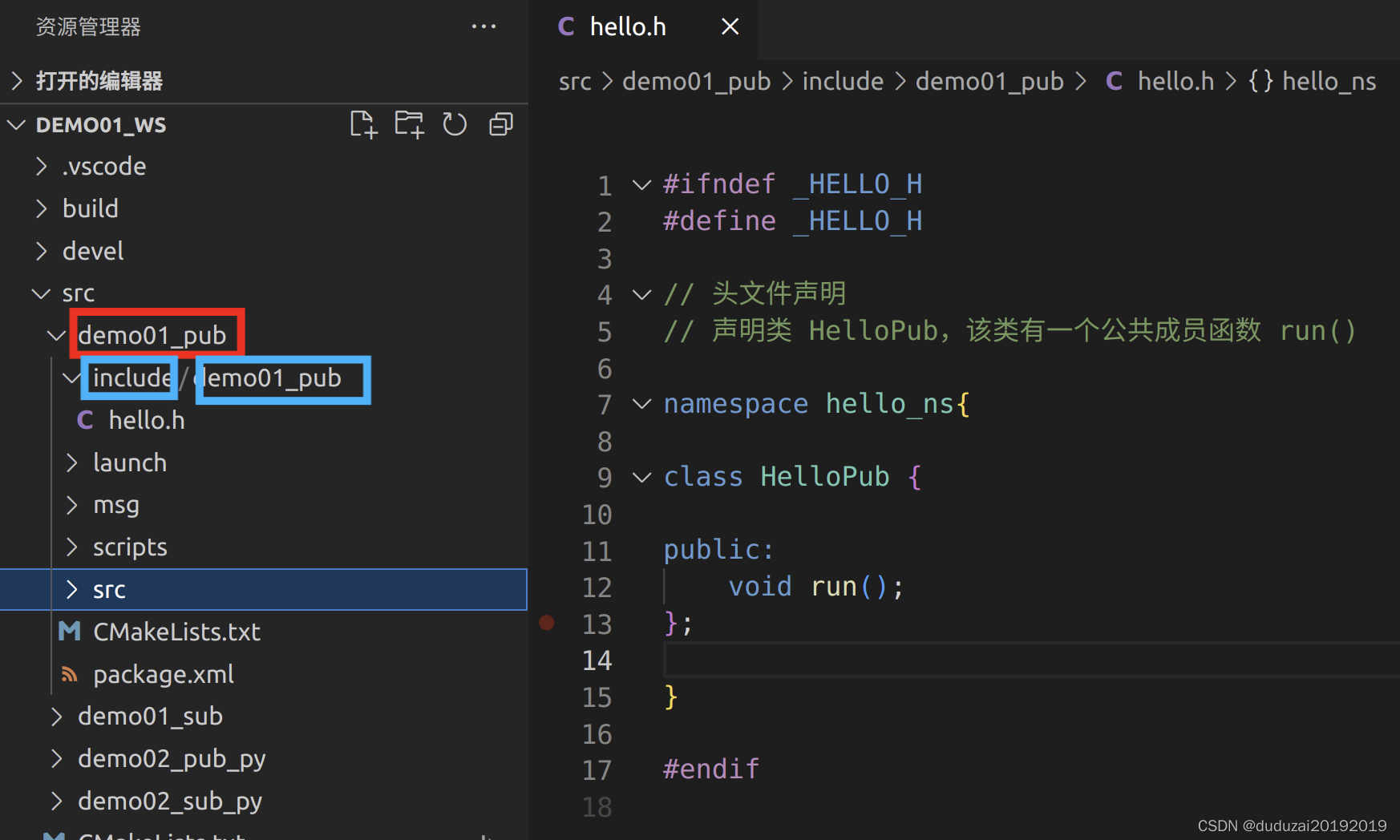Click the hello.h breadcrumb segment
This screenshot has width=1400, height=840.
pos(1175,81)
